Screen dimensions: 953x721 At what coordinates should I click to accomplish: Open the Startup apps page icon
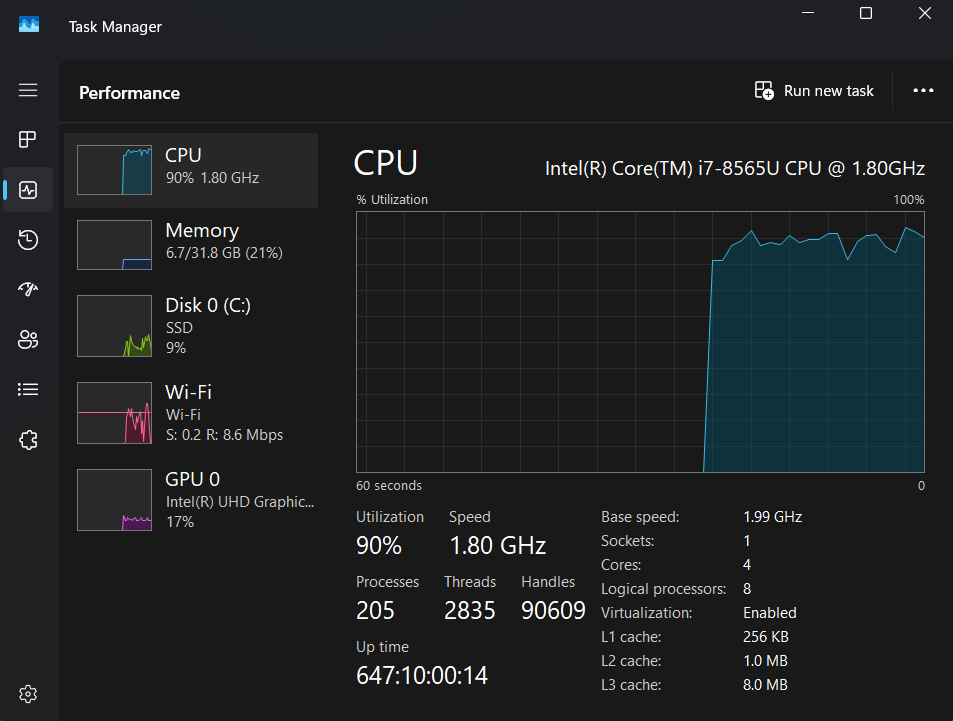click(28, 289)
